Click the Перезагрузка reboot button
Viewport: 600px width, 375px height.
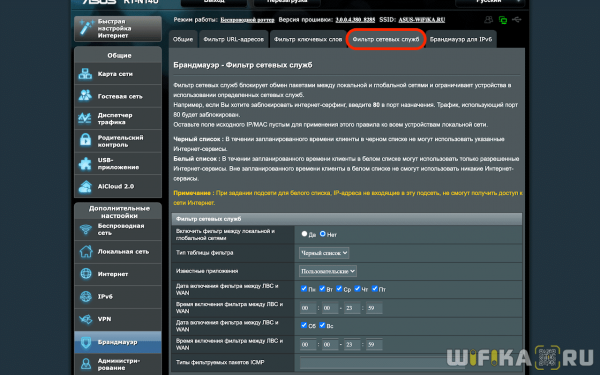[x=287, y=2]
